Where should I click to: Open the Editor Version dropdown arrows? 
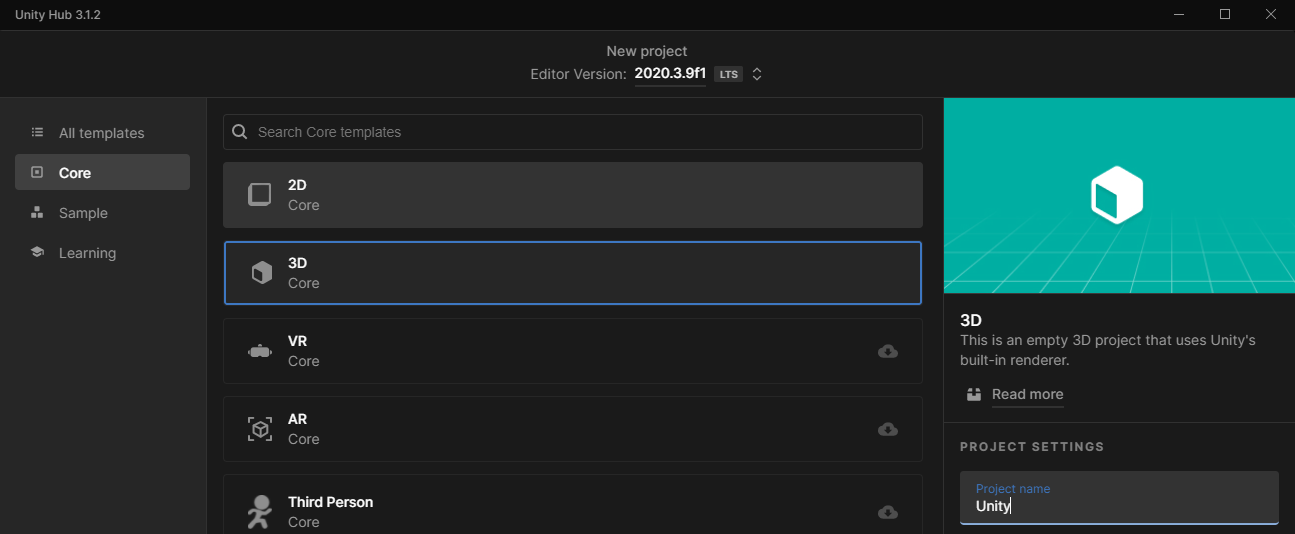(x=757, y=74)
